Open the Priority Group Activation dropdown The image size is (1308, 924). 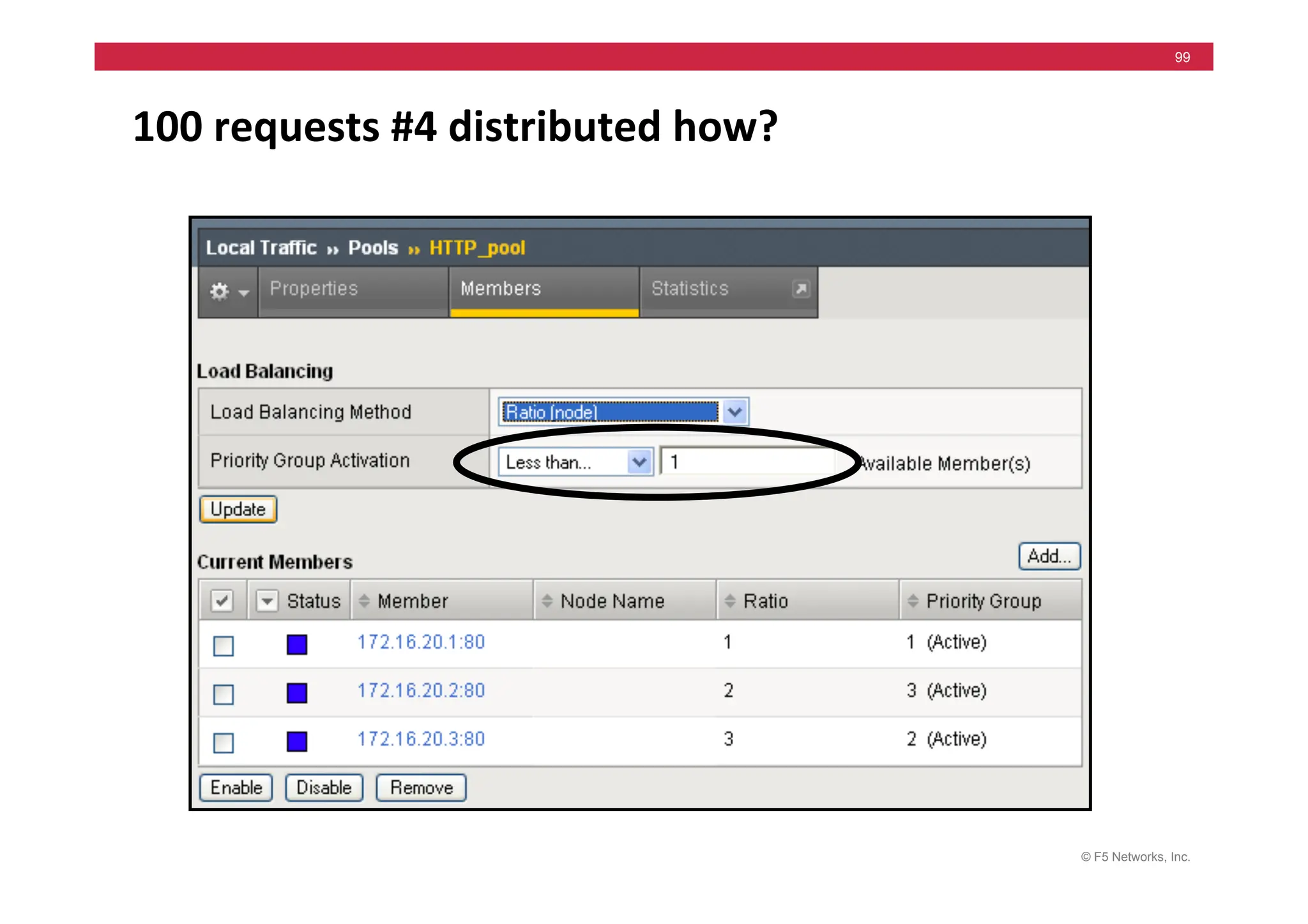click(x=575, y=462)
